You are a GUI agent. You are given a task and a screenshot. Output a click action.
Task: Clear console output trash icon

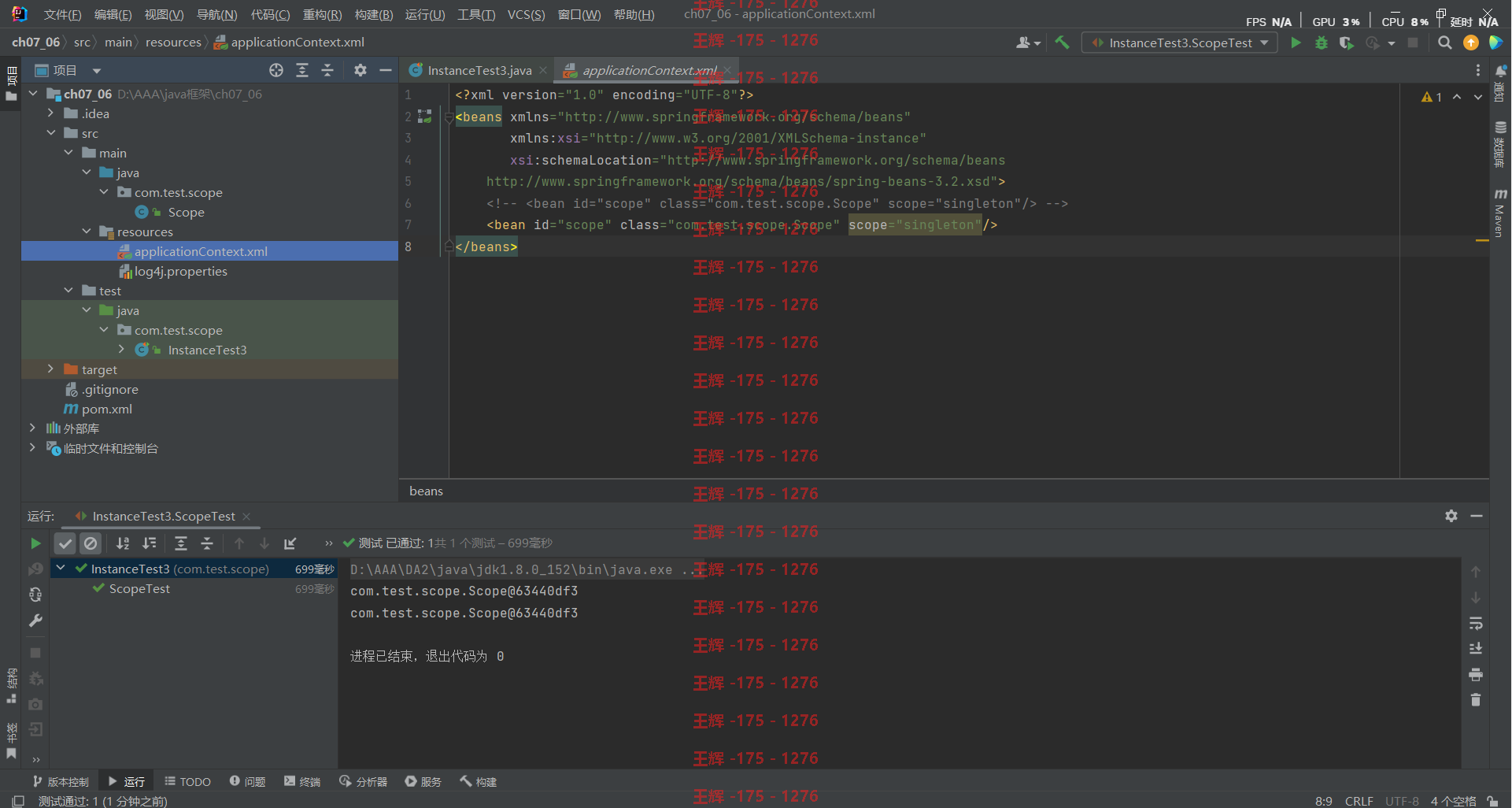pos(1476,700)
